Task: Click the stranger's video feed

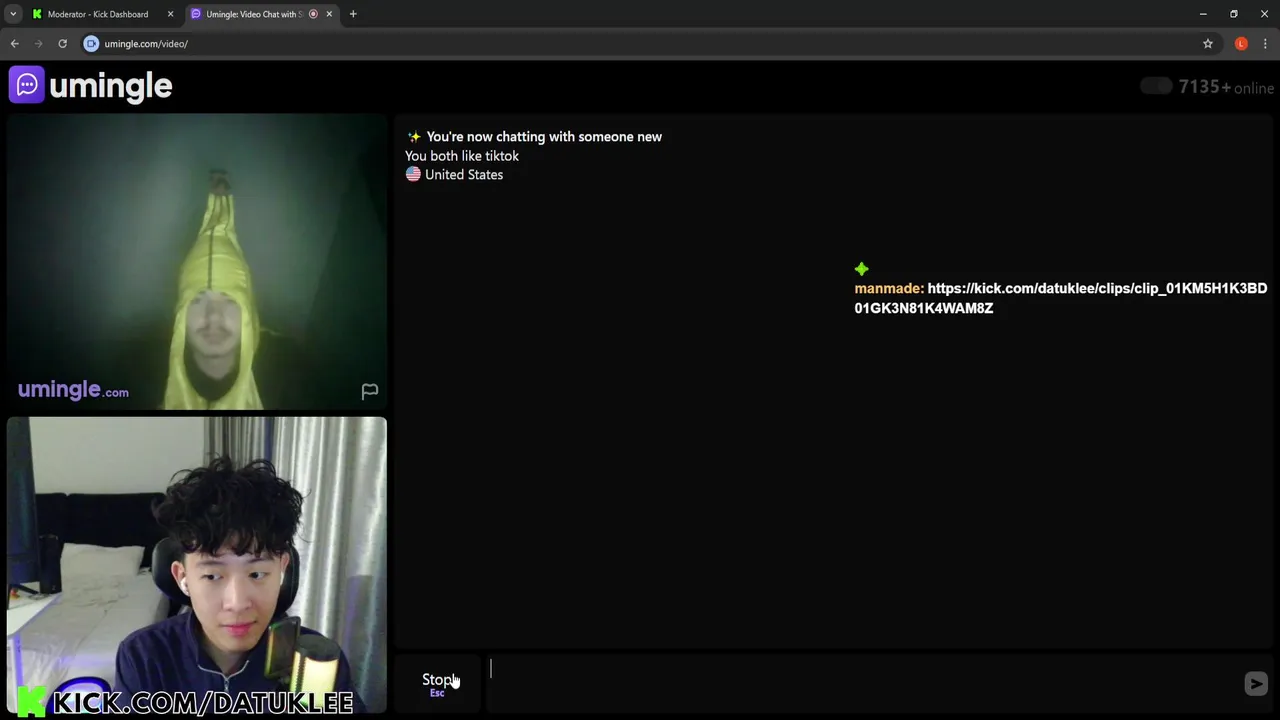Action: [197, 262]
